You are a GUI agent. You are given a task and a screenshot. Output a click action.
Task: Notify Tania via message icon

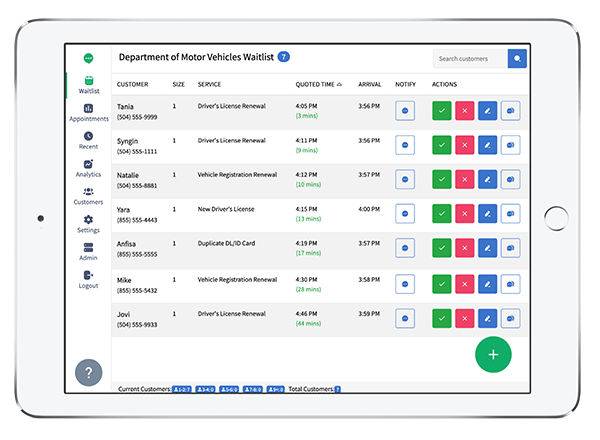click(x=405, y=111)
